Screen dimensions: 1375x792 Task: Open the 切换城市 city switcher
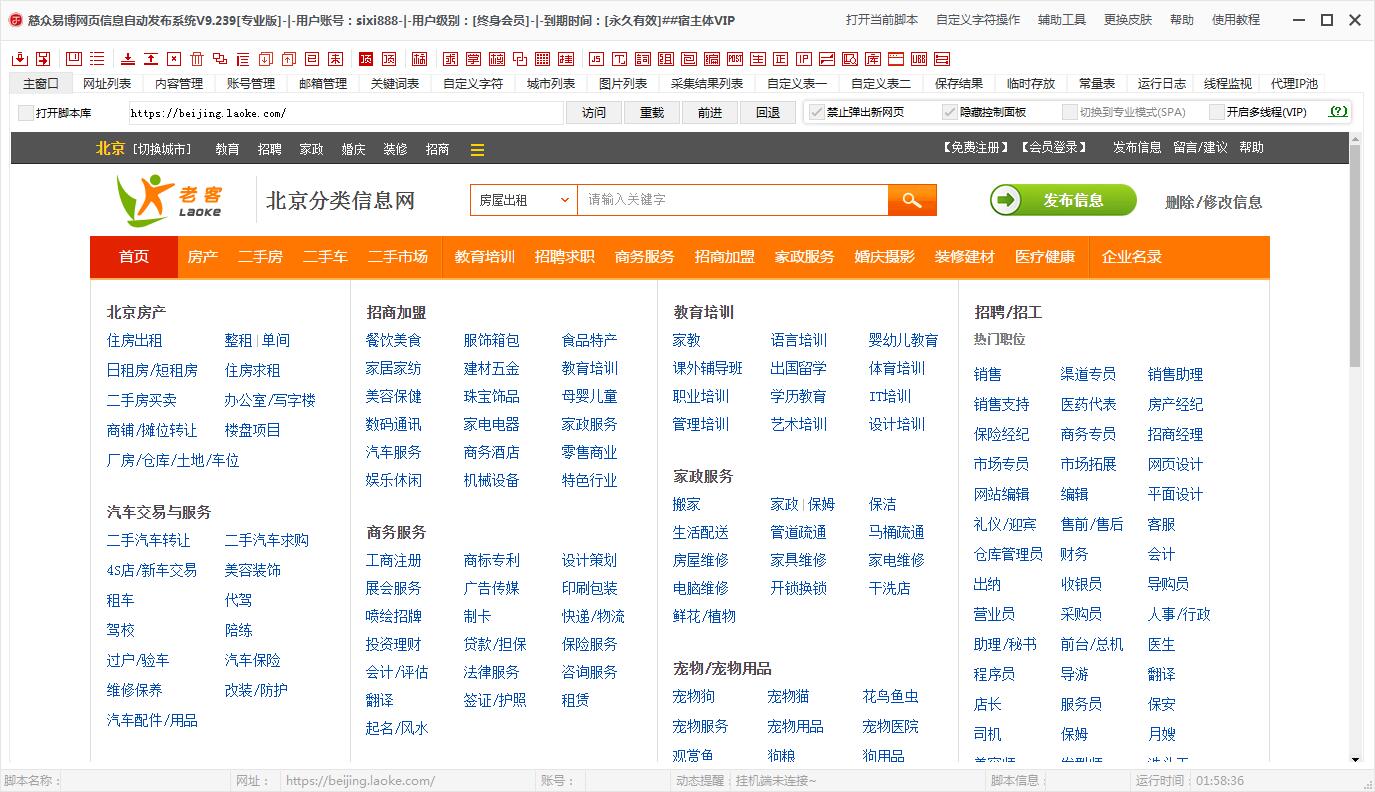162,149
